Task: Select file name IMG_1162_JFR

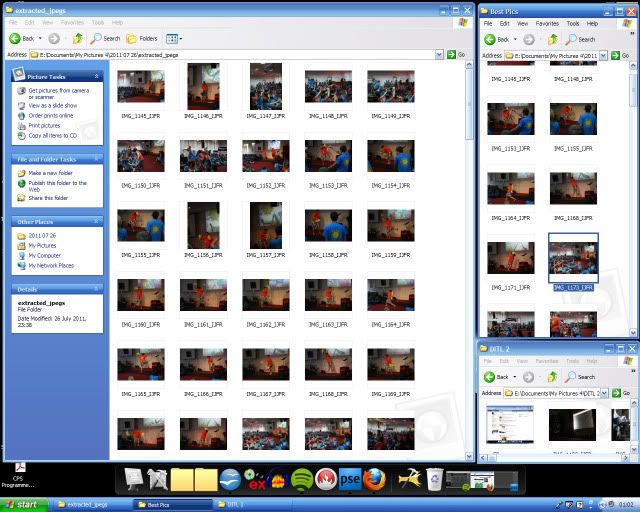Action: click(266, 325)
